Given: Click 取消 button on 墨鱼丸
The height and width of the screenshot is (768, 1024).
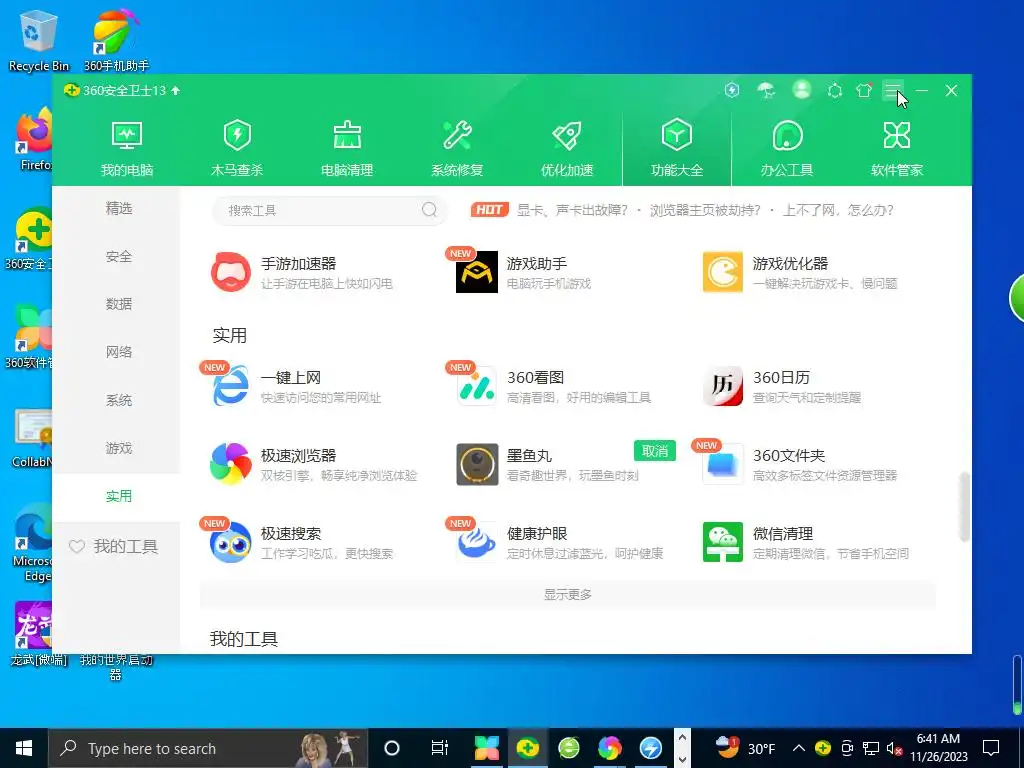Looking at the screenshot, I should click(654, 451).
